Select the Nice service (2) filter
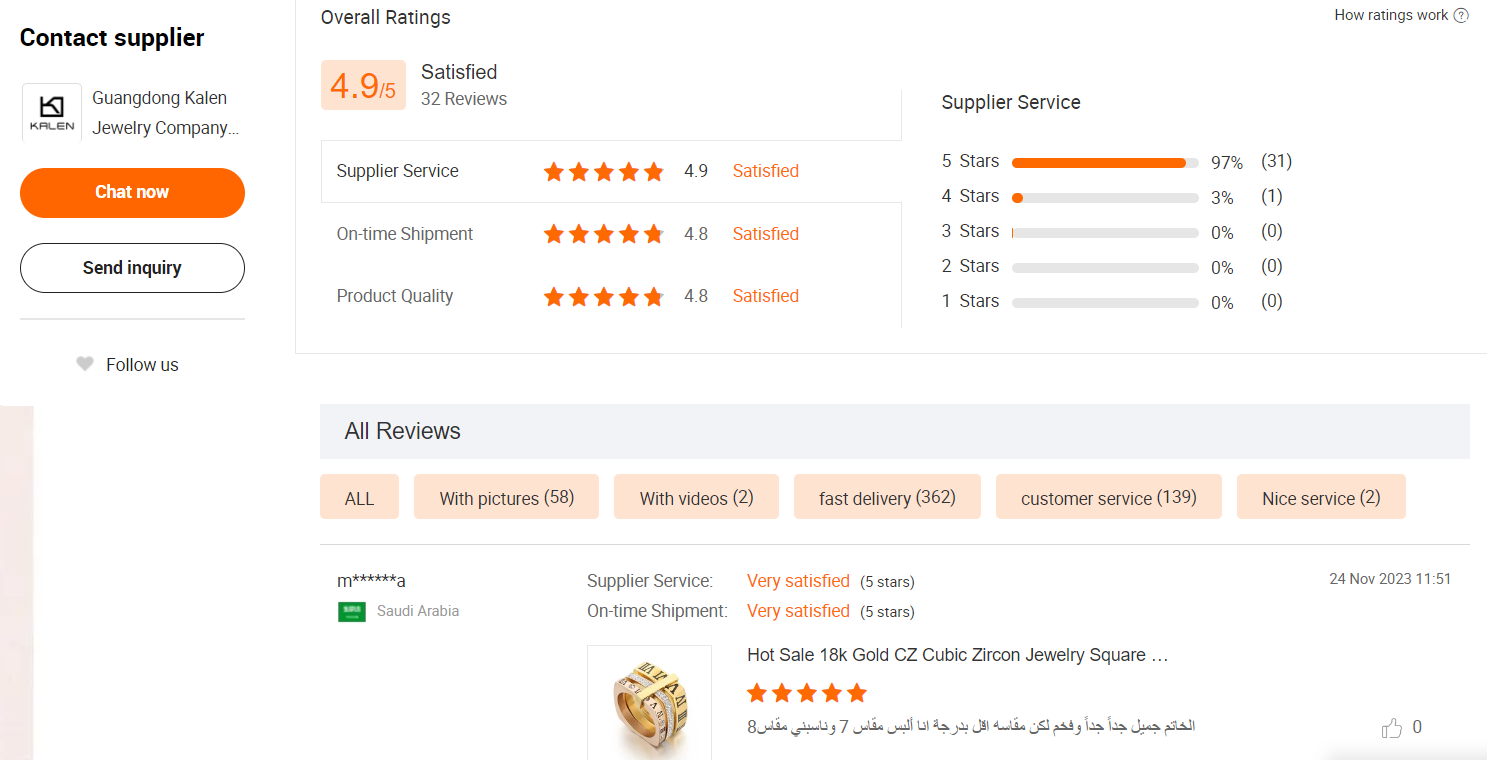Screen dimensions: 1487x760 pyautogui.click(x=1321, y=497)
